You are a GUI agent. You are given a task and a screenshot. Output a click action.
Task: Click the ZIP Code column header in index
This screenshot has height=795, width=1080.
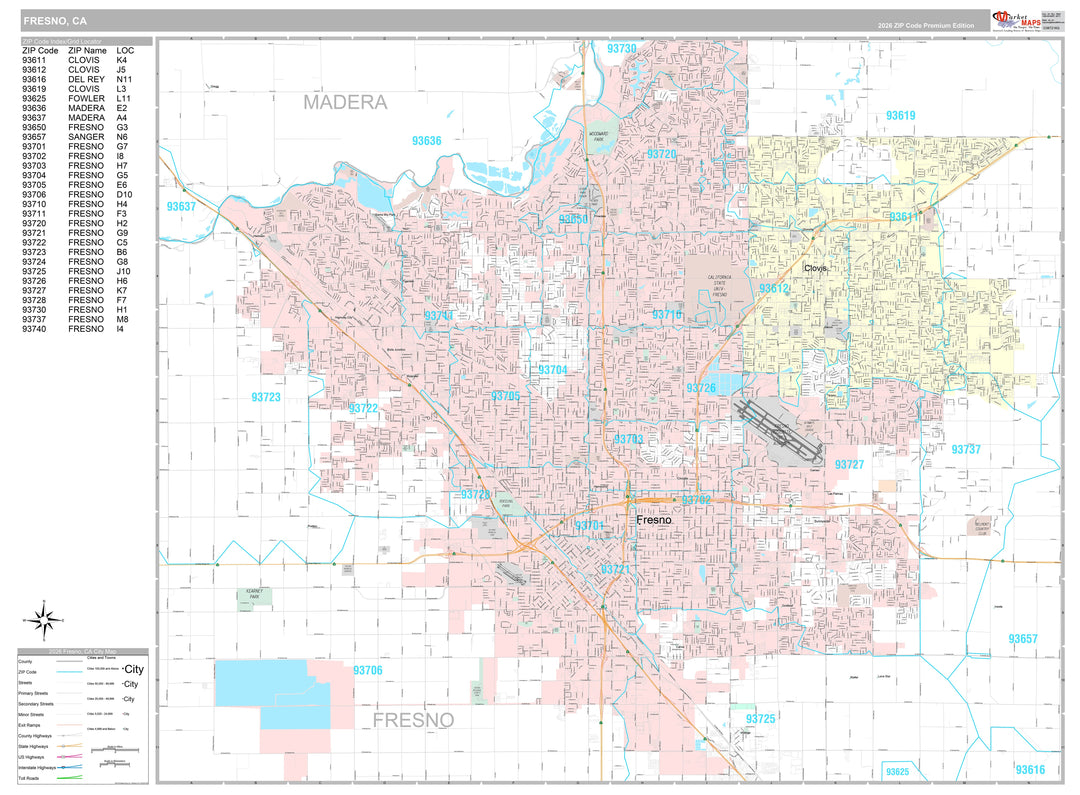pos(40,51)
